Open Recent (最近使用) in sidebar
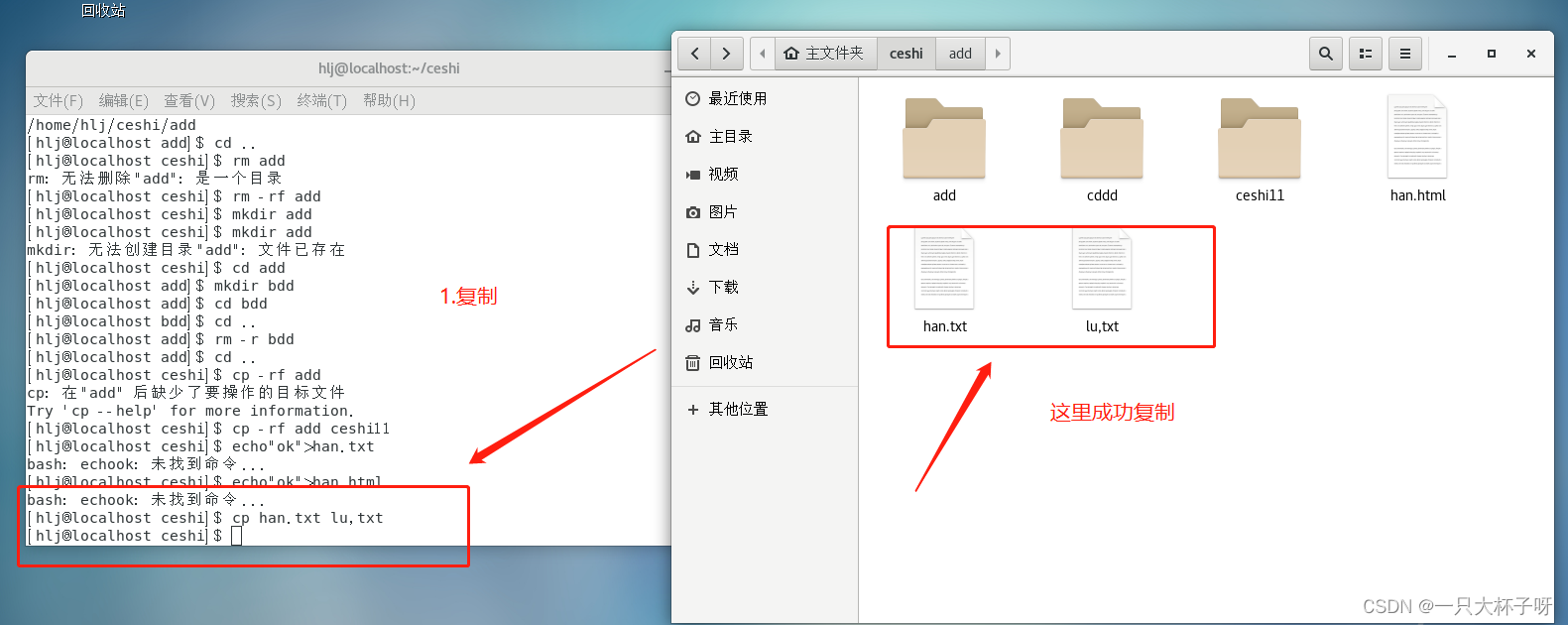The height and width of the screenshot is (625, 1568). coord(765,98)
